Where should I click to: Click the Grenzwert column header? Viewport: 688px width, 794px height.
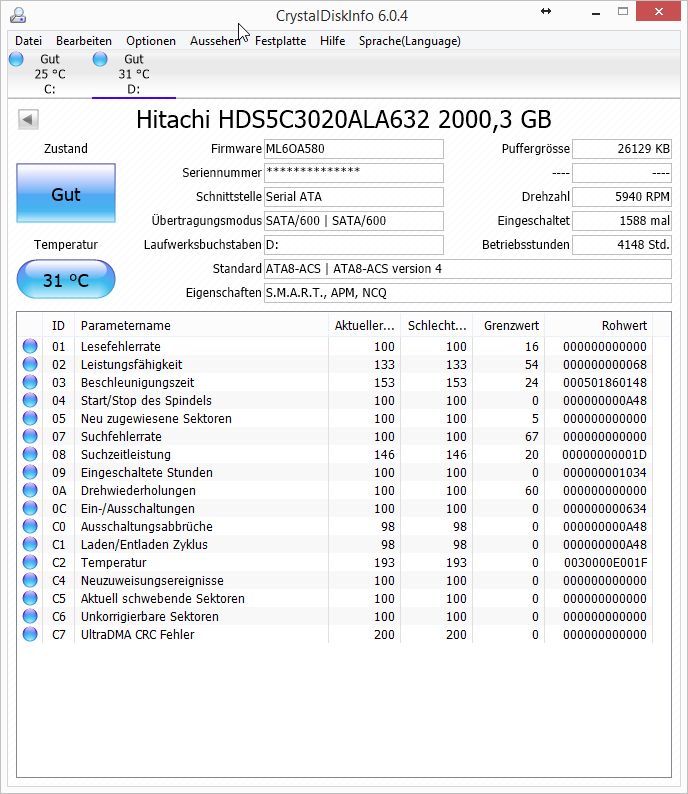[x=509, y=326]
